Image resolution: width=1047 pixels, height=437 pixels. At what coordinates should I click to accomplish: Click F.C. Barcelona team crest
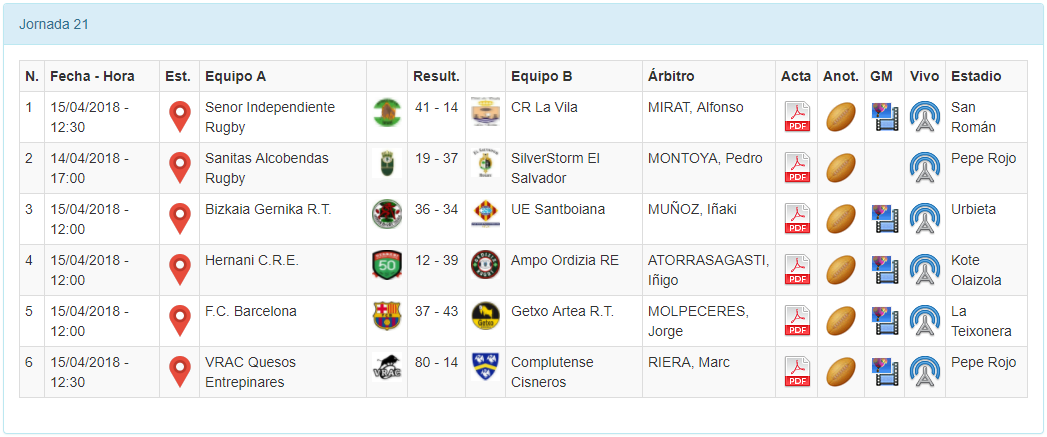pyautogui.click(x=386, y=316)
